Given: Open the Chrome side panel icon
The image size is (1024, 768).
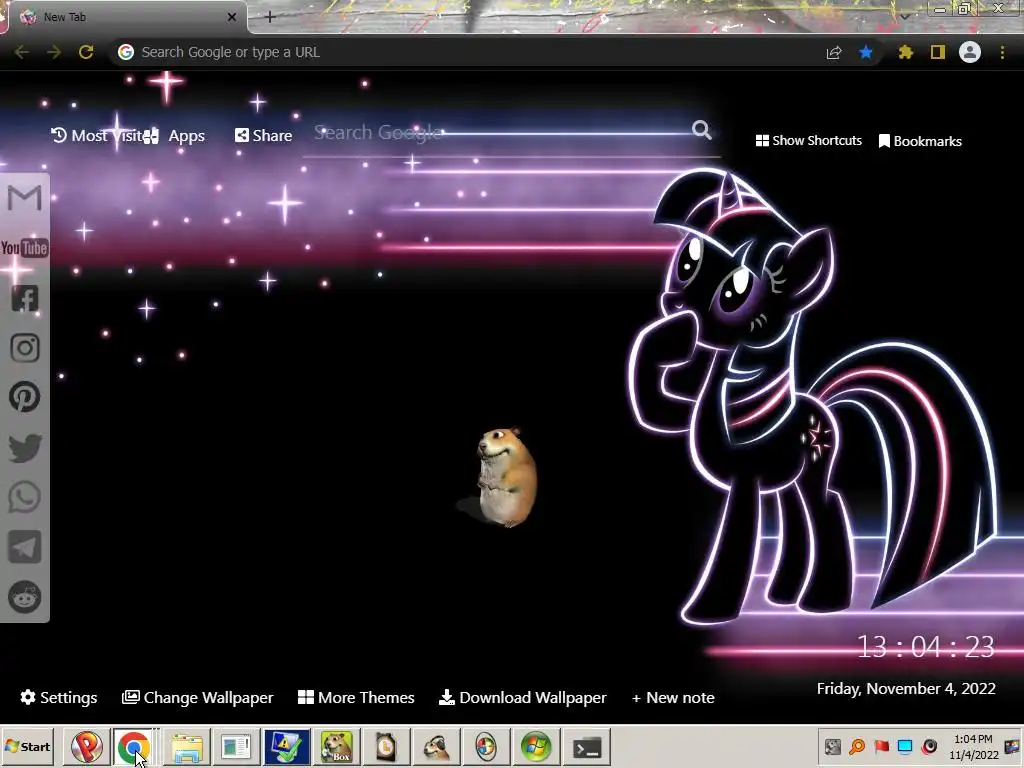Looking at the screenshot, I should coord(938,52).
